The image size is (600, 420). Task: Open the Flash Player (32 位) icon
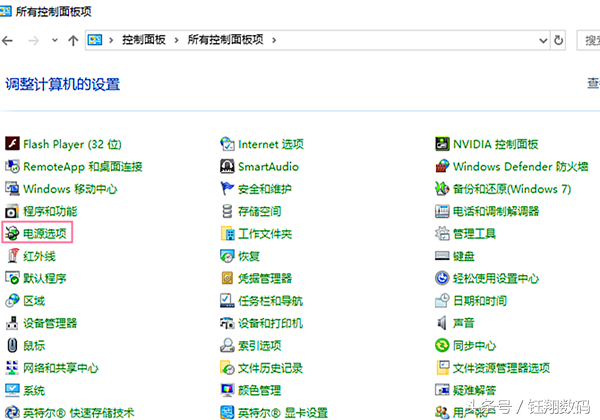coord(12,144)
